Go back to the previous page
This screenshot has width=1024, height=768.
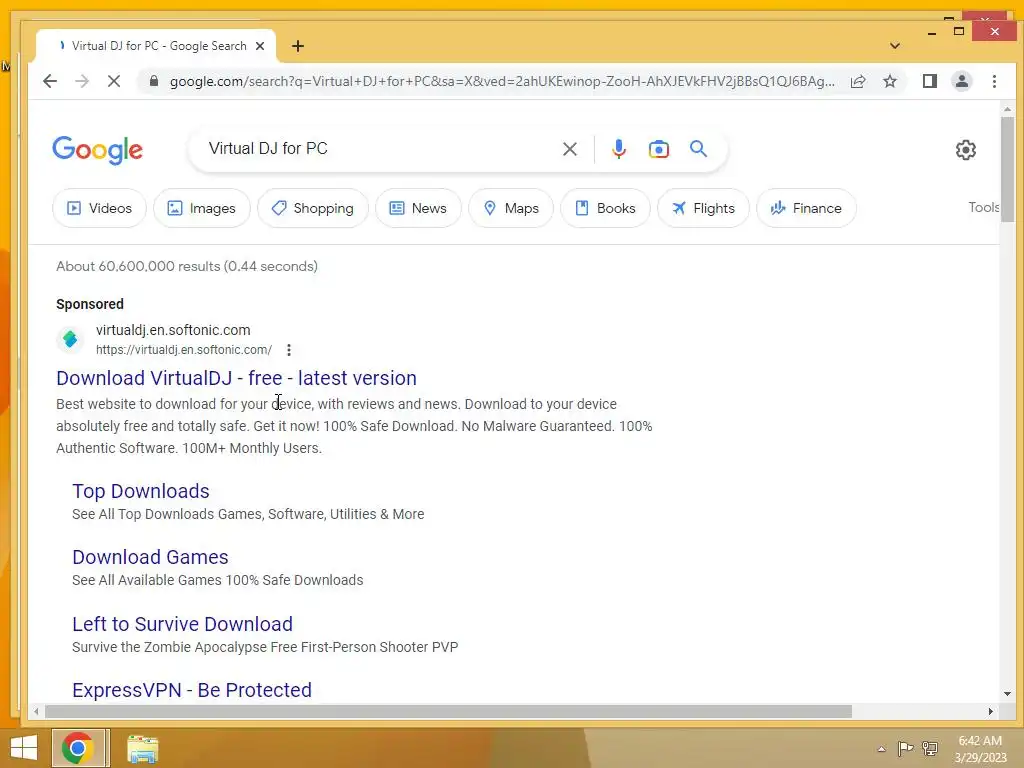pos(50,81)
